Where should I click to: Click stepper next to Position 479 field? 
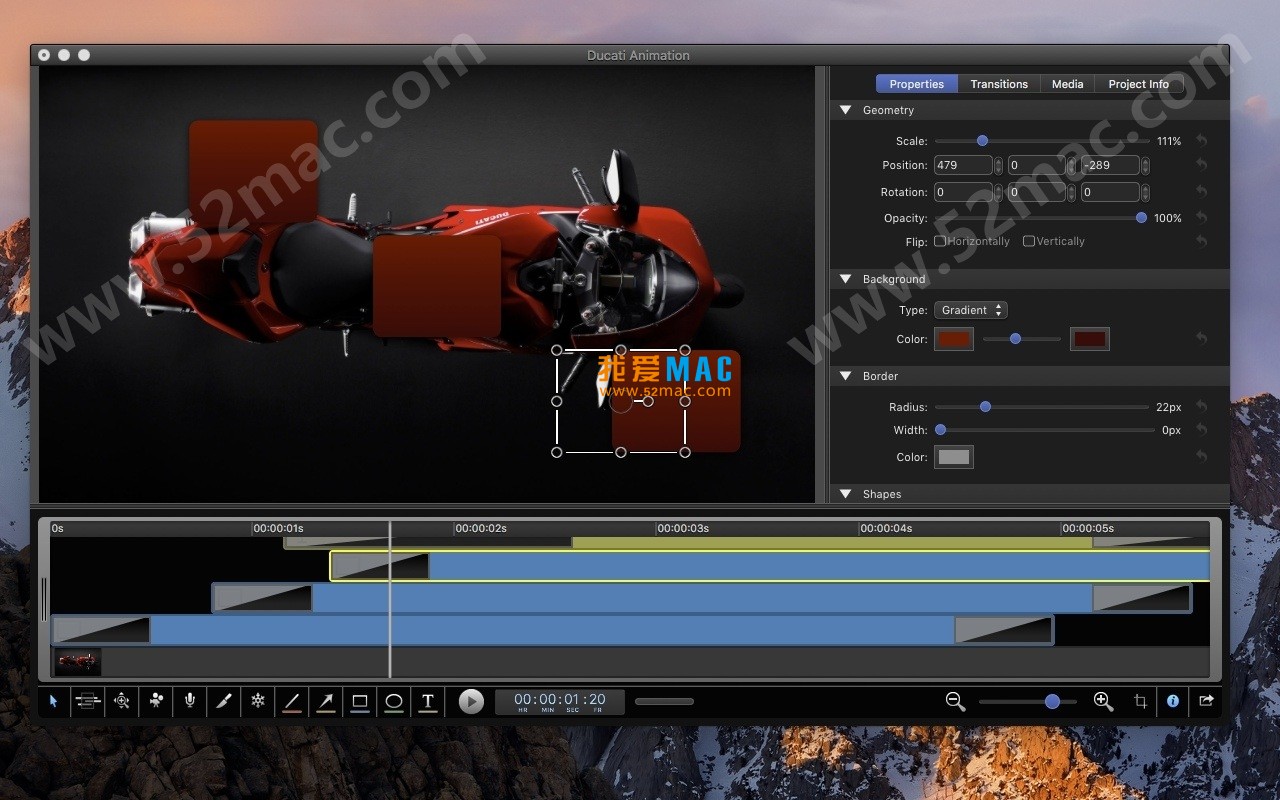[x=998, y=165]
